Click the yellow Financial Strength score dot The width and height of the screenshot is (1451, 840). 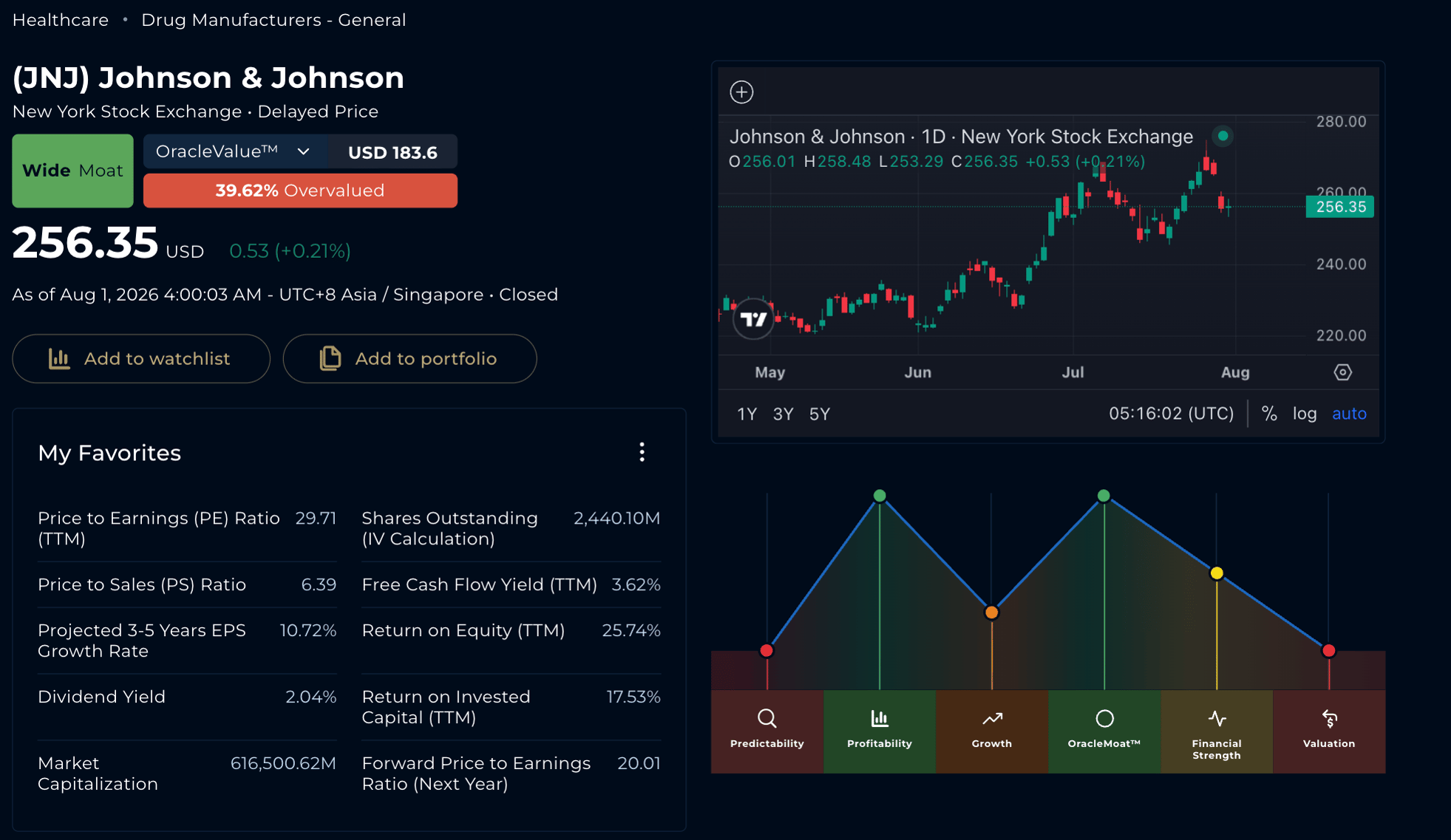coord(1217,573)
